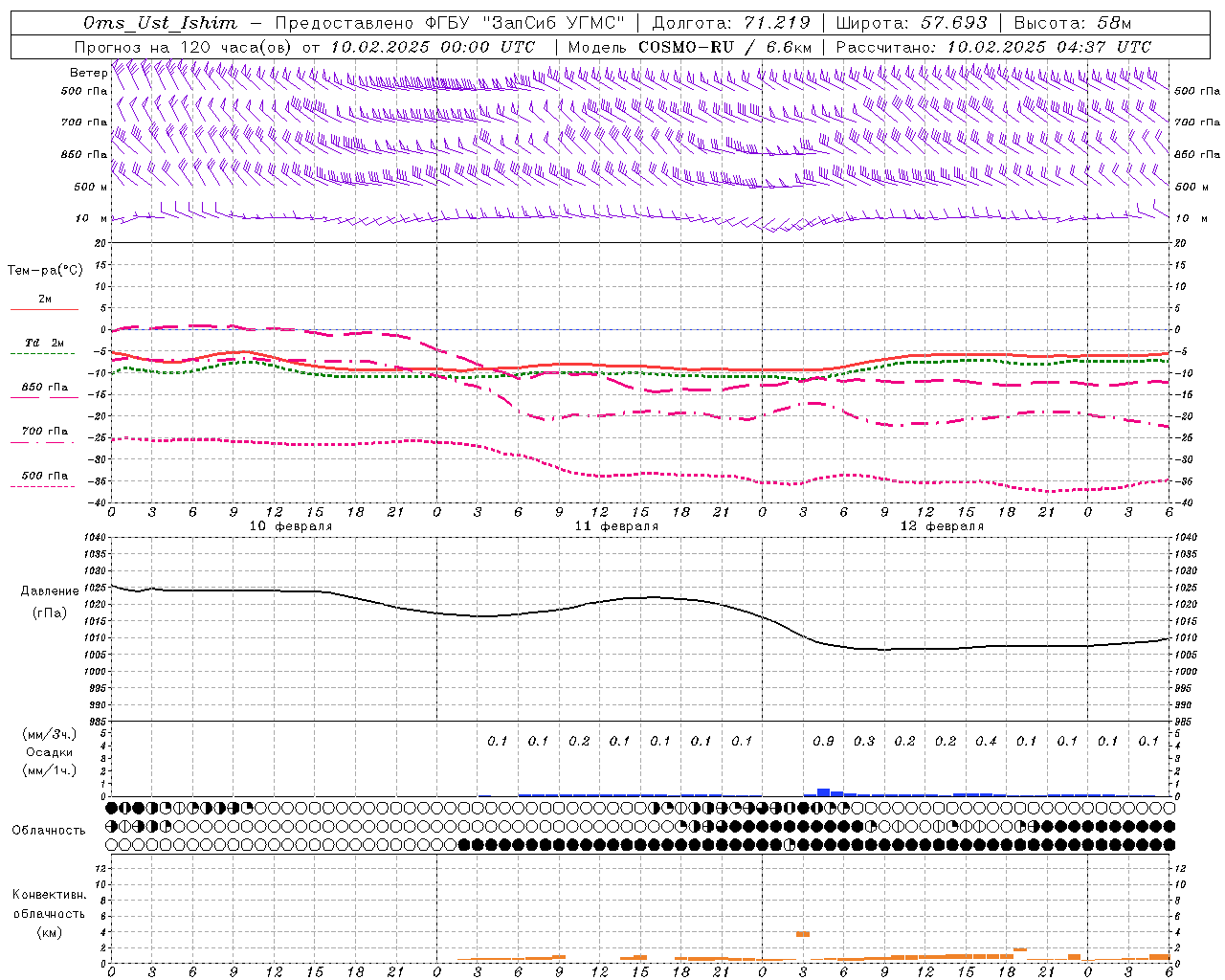Click the Тем-ра(°C) axis title
This screenshot has width=1225, height=980.
45,271
